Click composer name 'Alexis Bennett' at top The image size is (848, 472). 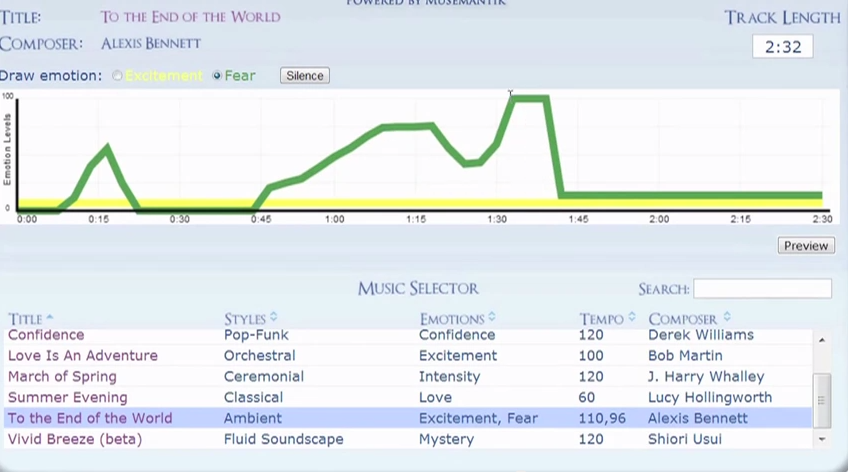[151, 43]
